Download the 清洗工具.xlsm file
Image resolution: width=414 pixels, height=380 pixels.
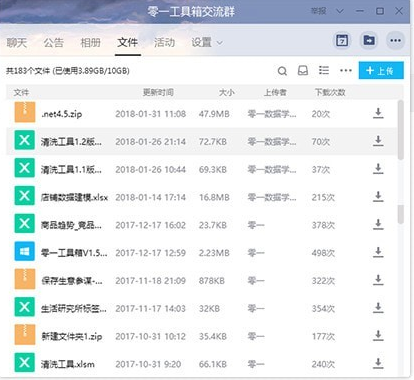point(378,363)
